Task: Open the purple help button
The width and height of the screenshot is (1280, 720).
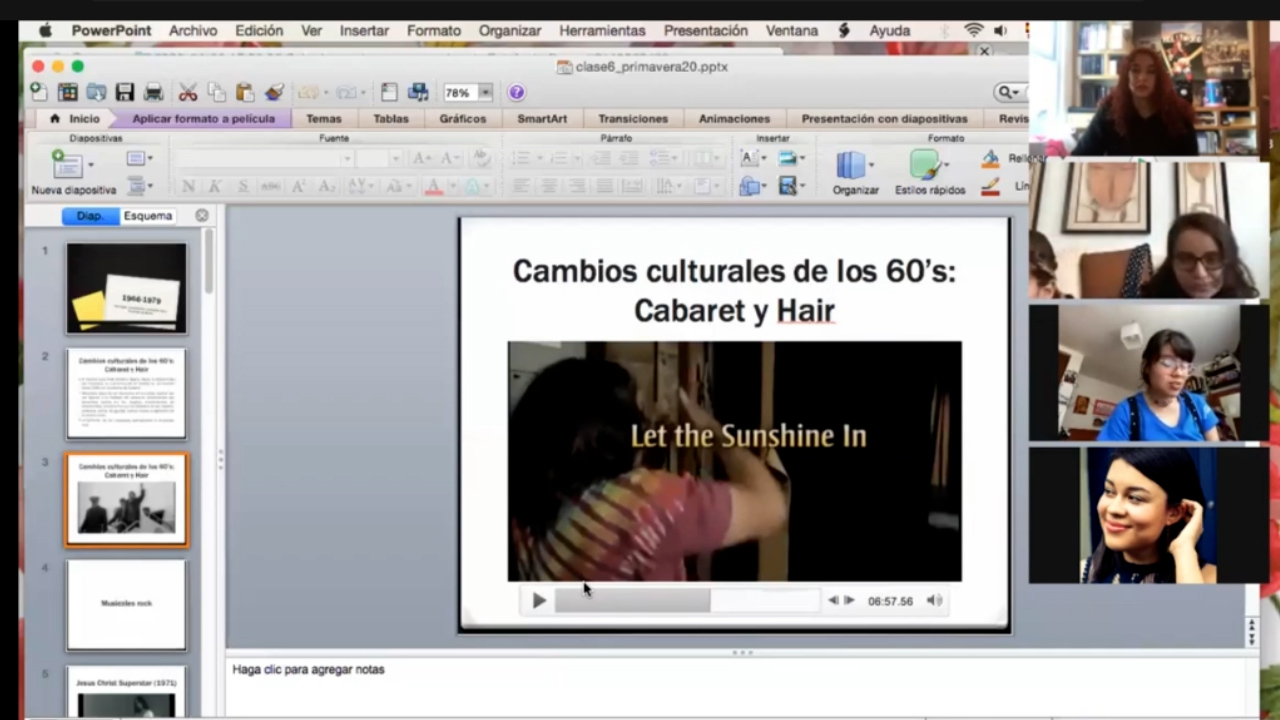Action: [x=516, y=92]
